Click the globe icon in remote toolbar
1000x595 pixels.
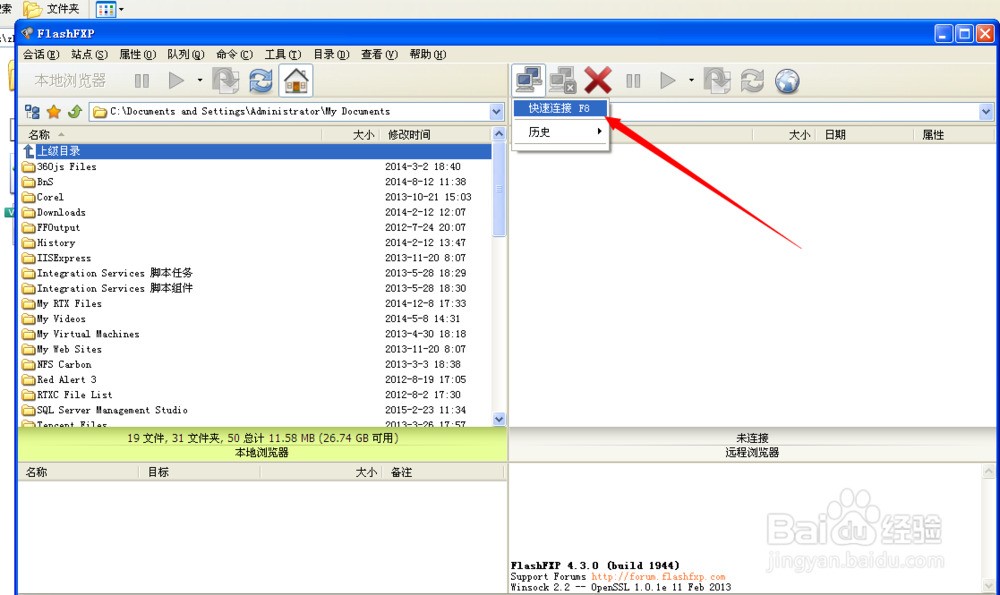[x=787, y=81]
